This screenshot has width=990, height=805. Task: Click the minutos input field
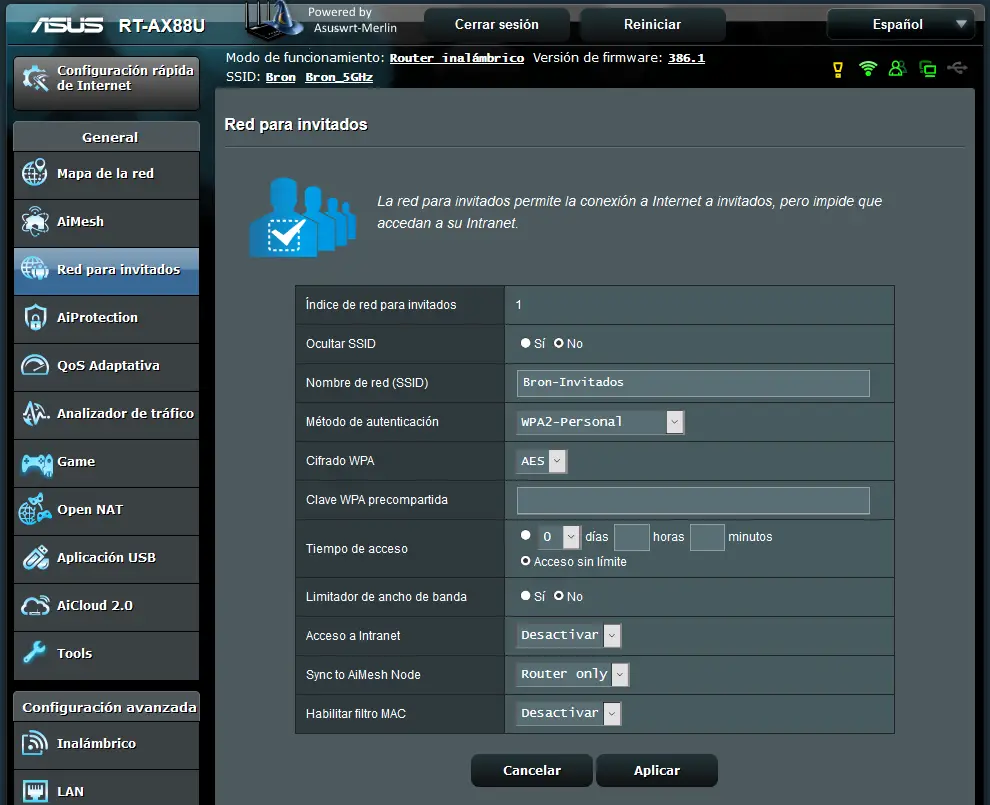[x=707, y=537]
